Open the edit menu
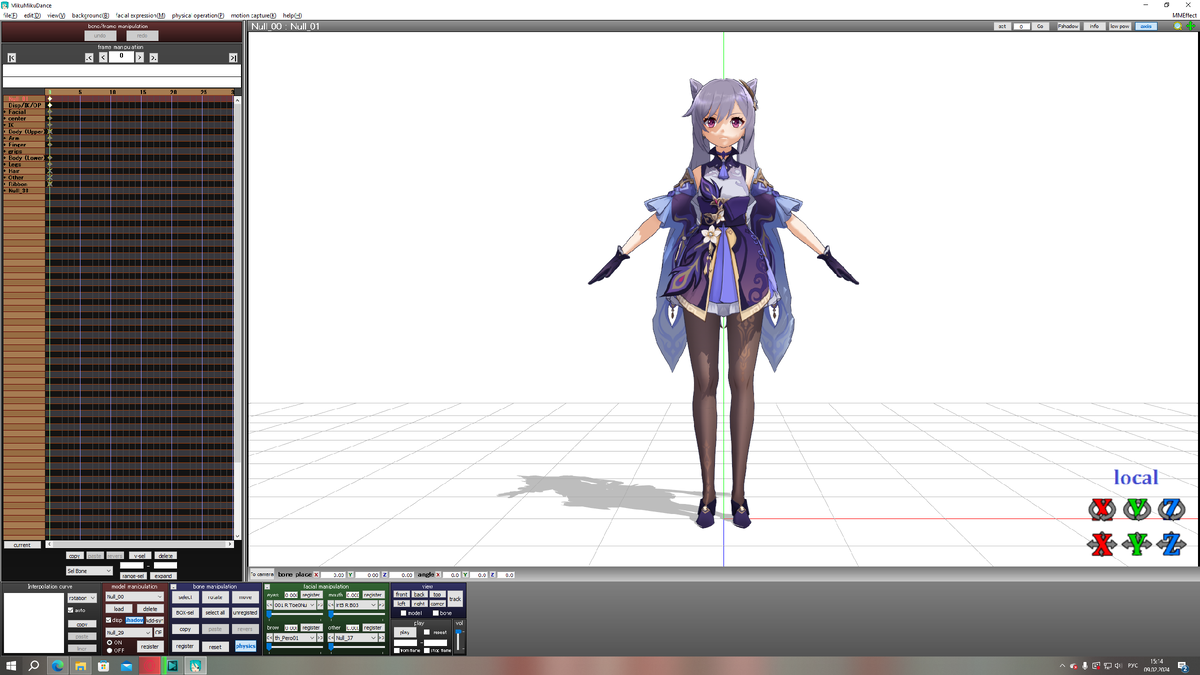The image size is (1200, 675). coord(32,16)
